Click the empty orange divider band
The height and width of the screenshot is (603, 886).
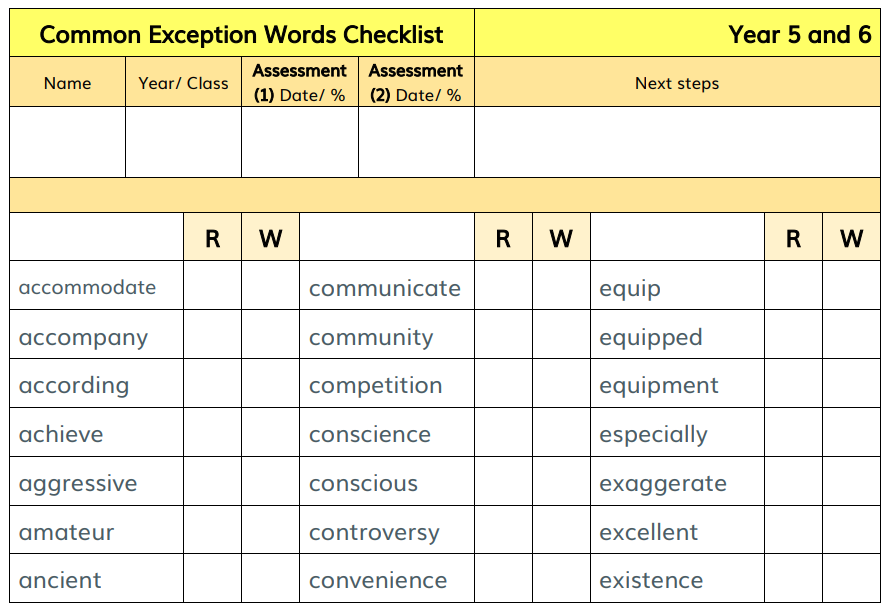click(444, 195)
